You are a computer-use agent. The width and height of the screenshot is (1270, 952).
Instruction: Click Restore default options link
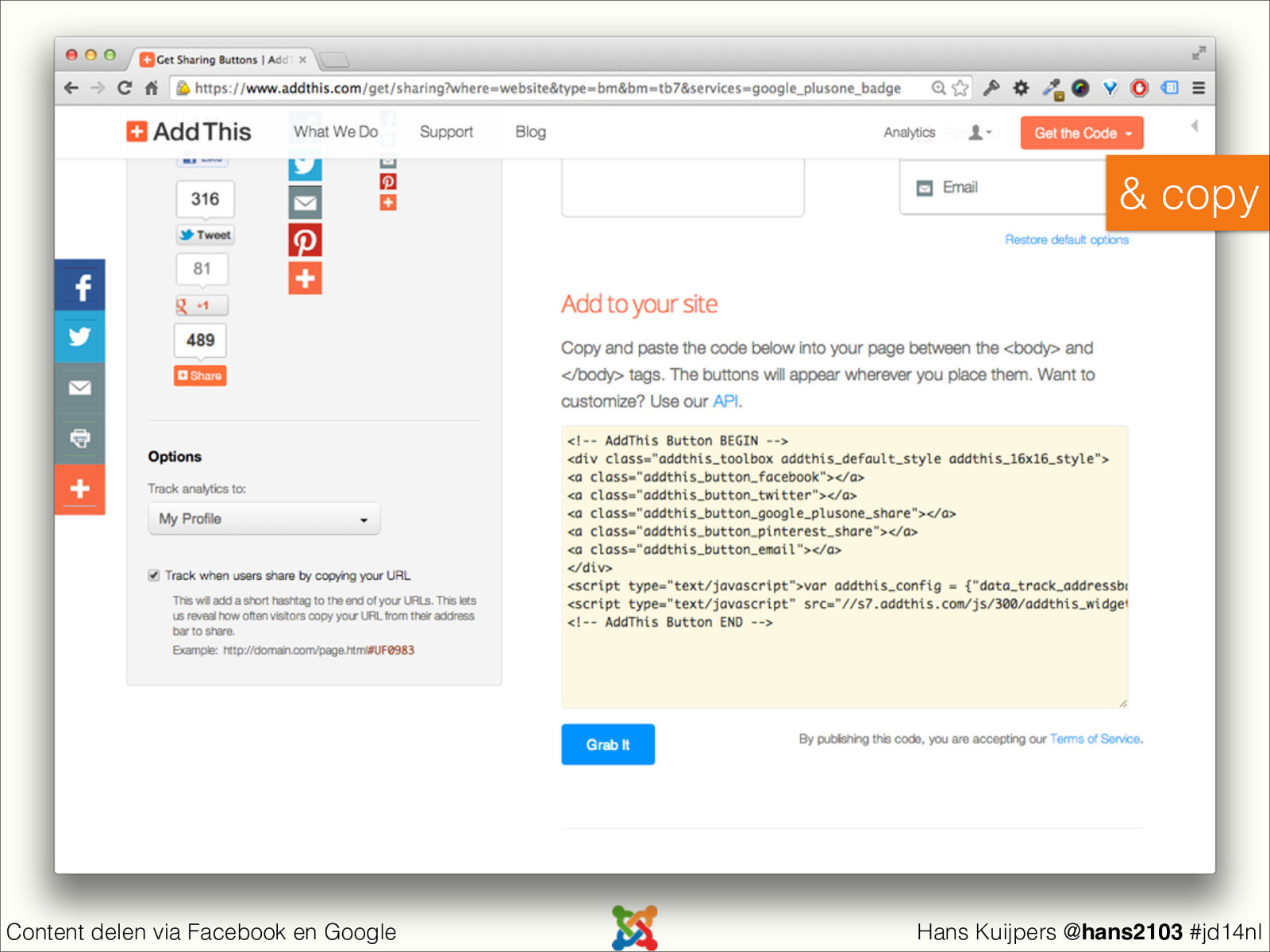(1066, 240)
